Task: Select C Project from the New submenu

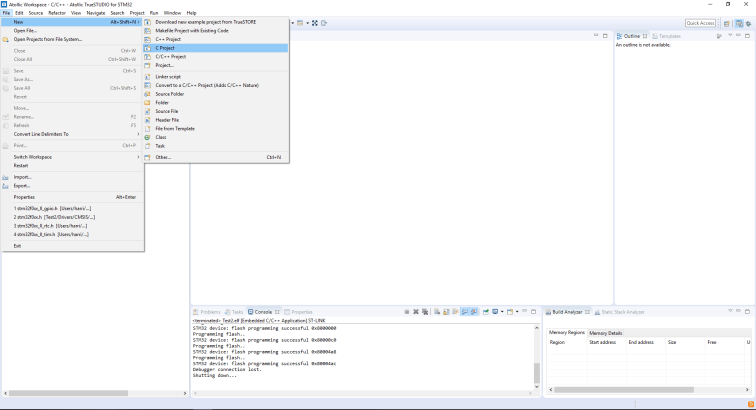Action: [x=165, y=48]
